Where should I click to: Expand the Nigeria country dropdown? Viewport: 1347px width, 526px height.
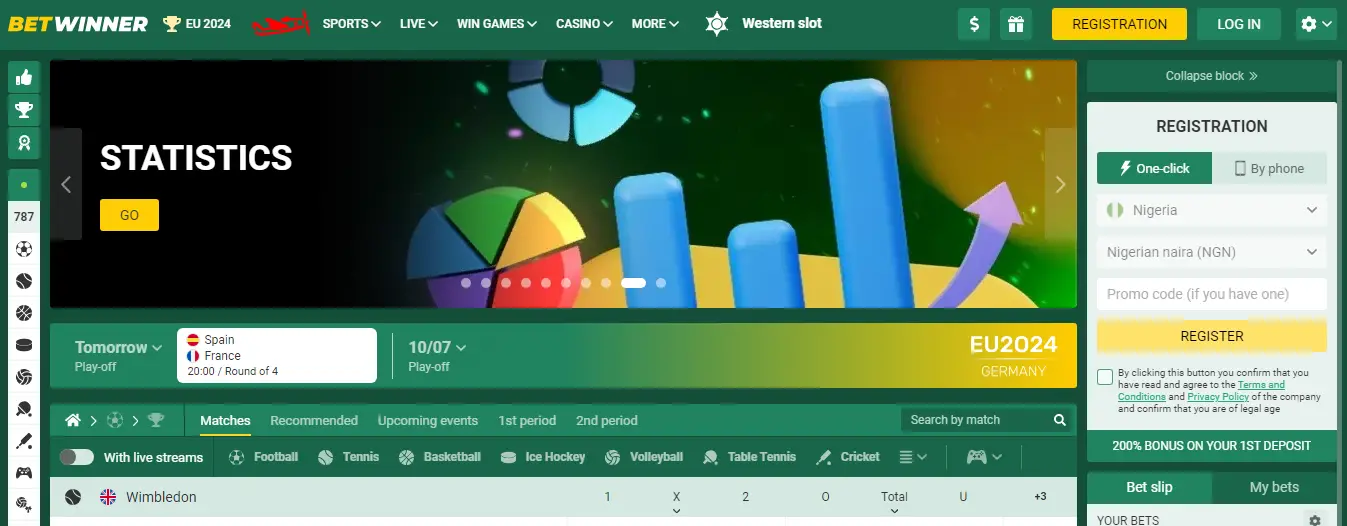pos(1211,210)
